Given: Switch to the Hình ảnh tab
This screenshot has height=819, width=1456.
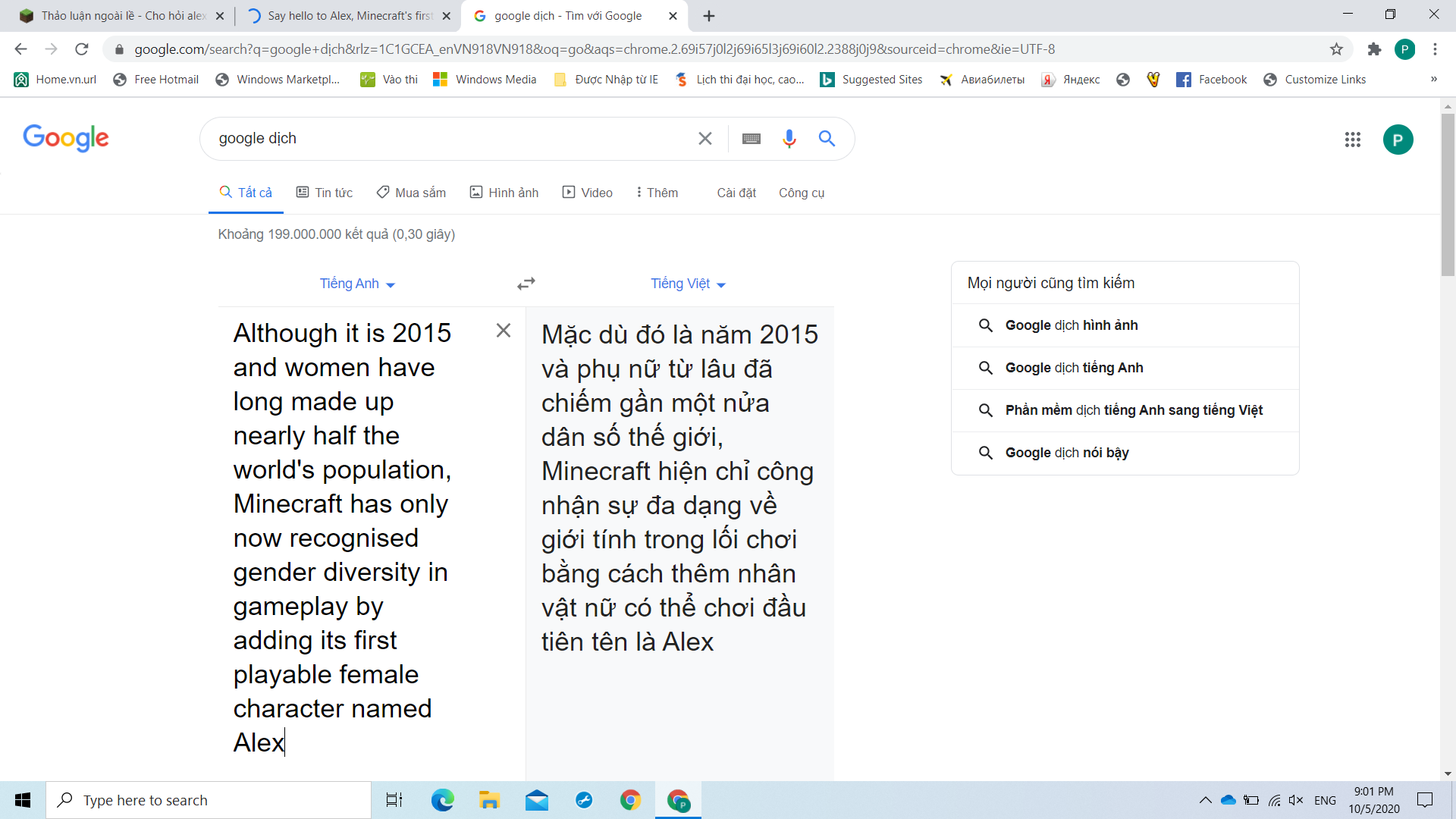Looking at the screenshot, I should click(x=504, y=193).
